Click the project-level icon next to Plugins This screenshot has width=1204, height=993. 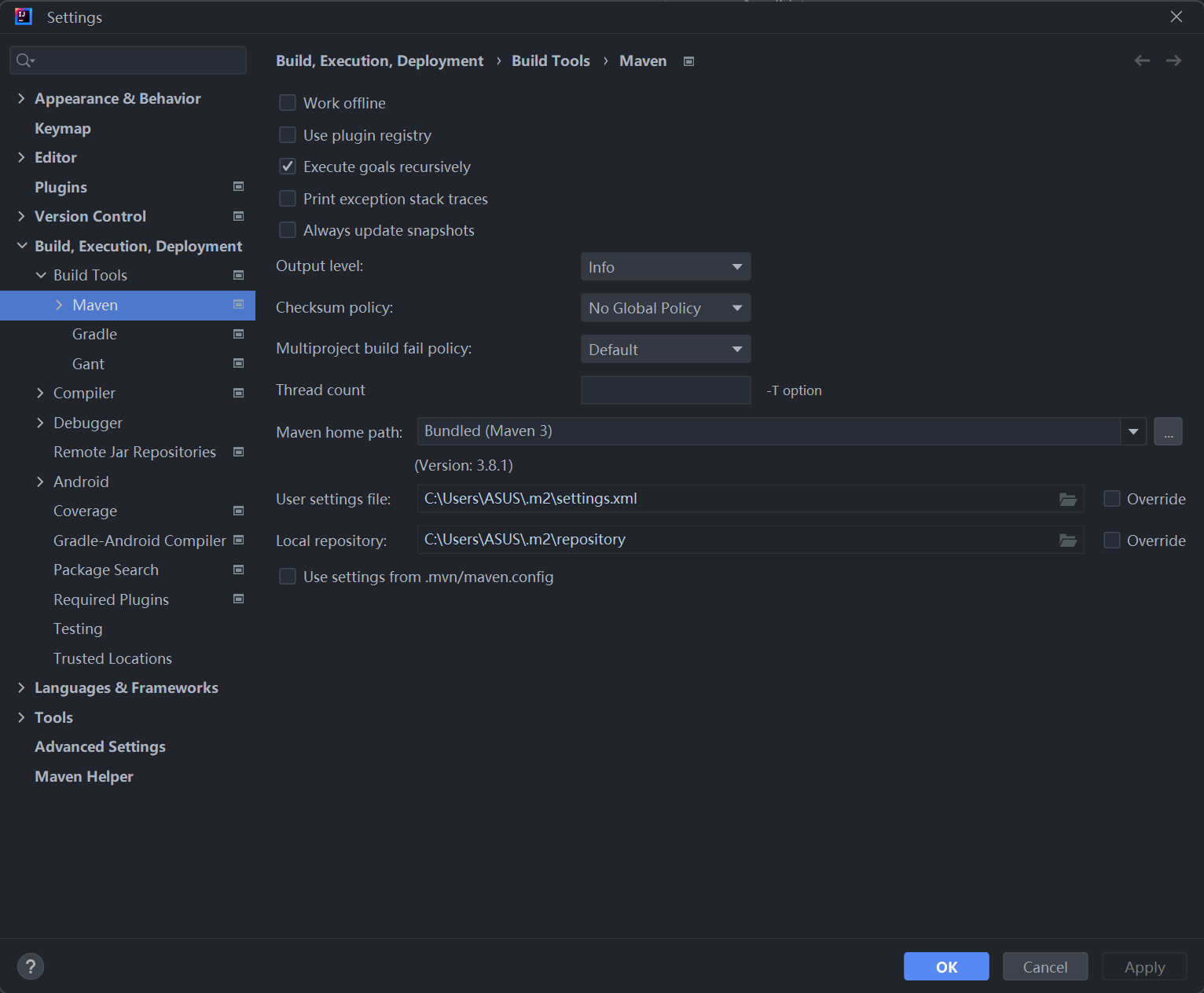[x=239, y=187]
